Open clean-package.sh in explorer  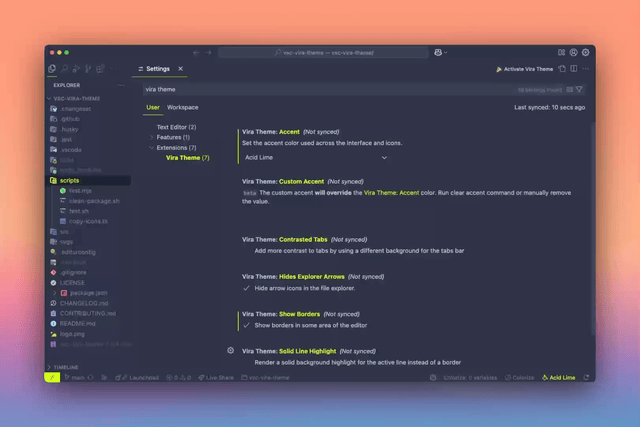(x=94, y=201)
